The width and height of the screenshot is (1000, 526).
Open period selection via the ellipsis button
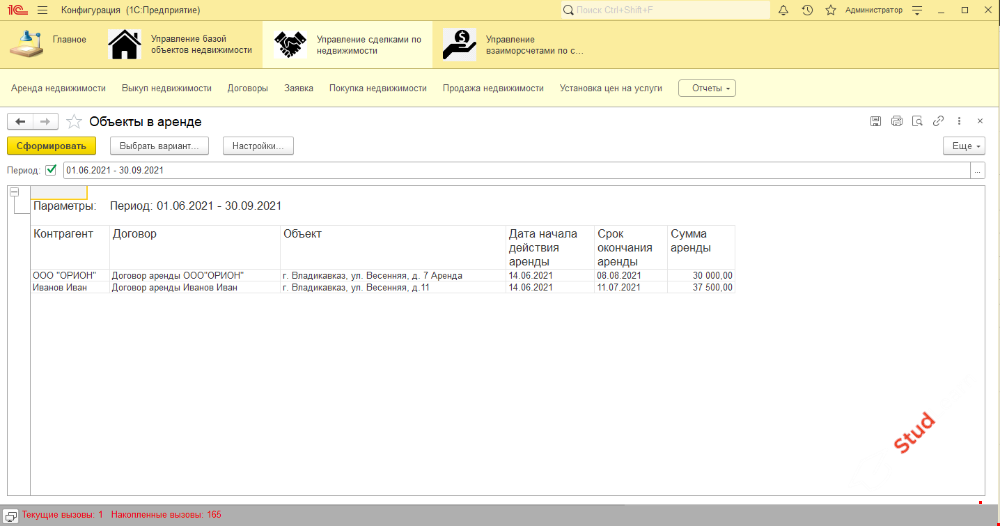pyautogui.click(x=977, y=170)
